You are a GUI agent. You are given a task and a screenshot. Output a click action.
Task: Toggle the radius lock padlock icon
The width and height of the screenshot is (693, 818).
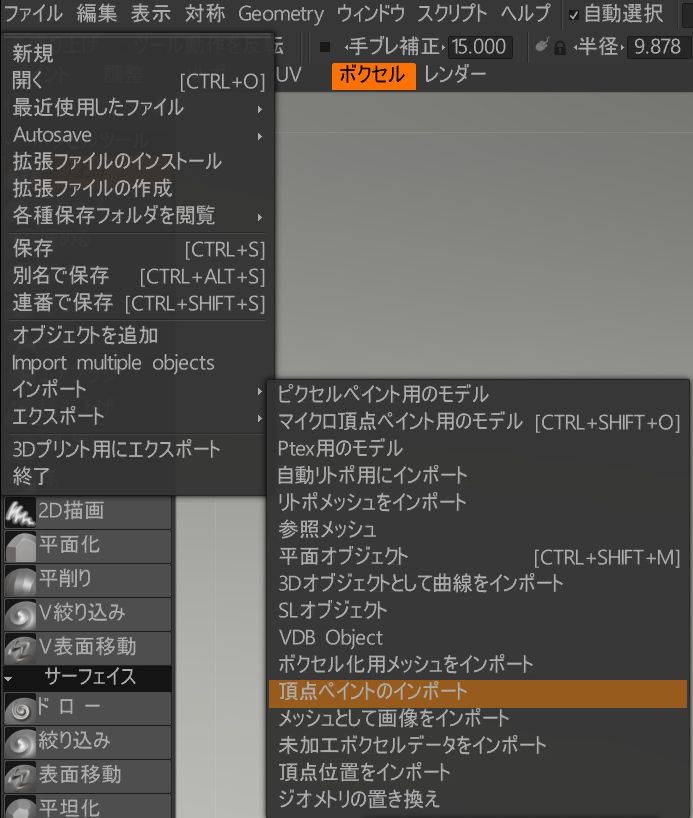(x=559, y=47)
